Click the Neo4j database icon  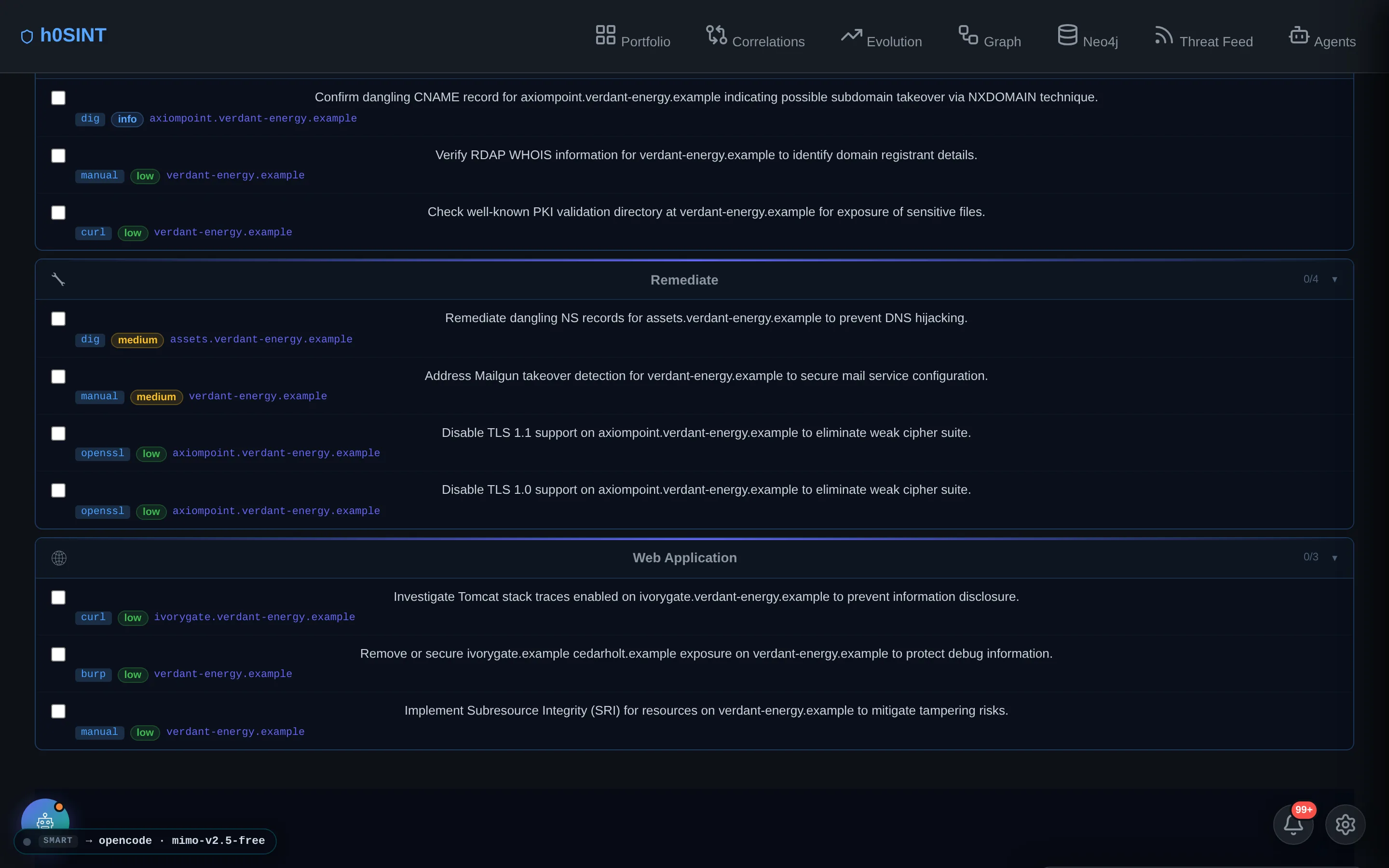tap(1067, 34)
